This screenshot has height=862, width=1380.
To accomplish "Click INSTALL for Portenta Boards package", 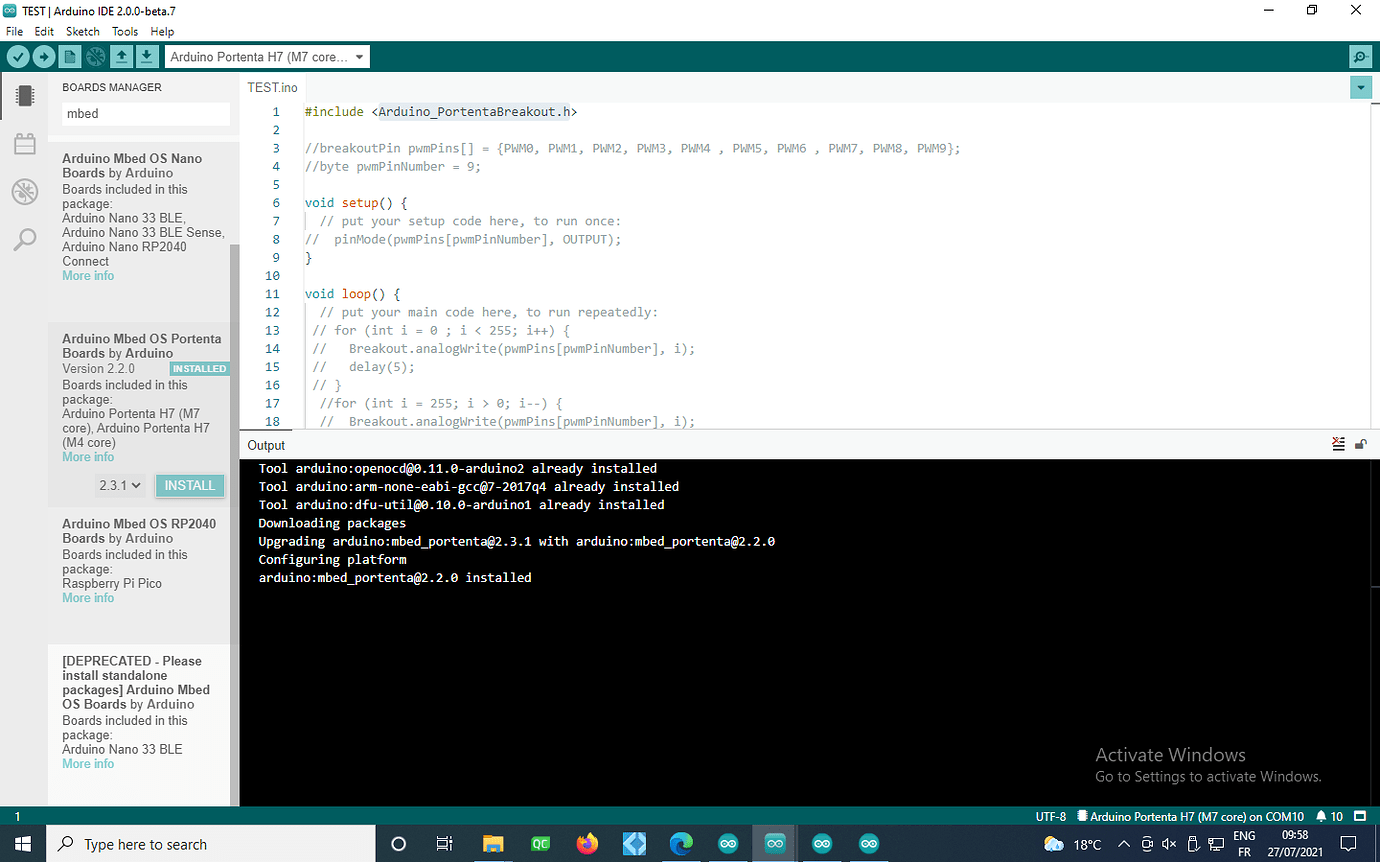I will coord(189,485).
